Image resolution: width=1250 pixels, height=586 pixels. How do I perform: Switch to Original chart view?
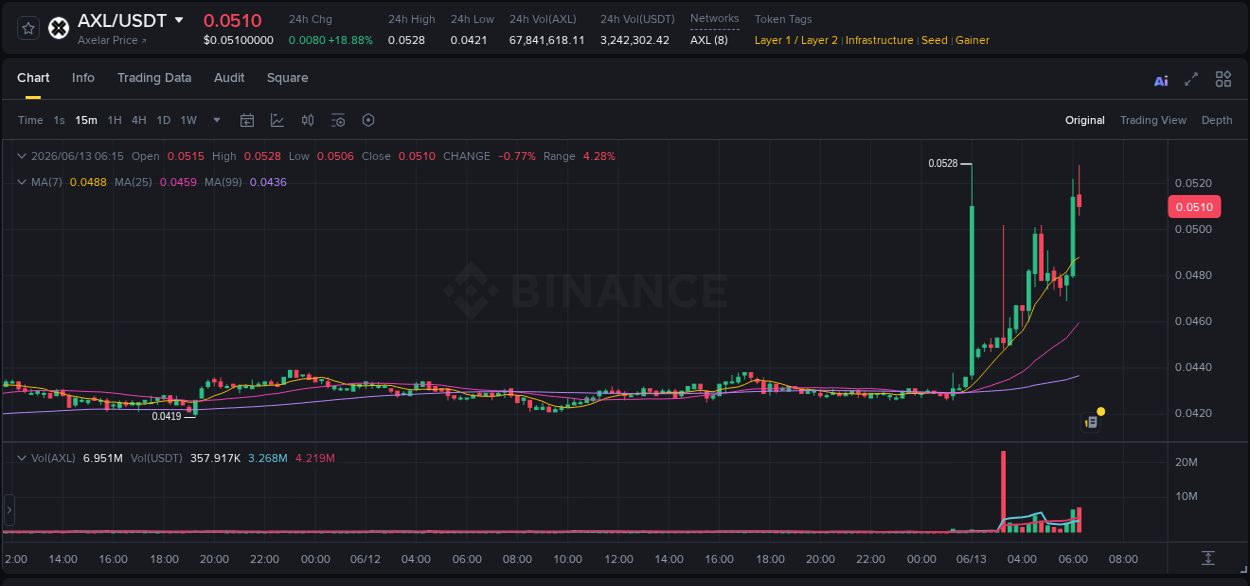pyautogui.click(x=1085, y=120)
